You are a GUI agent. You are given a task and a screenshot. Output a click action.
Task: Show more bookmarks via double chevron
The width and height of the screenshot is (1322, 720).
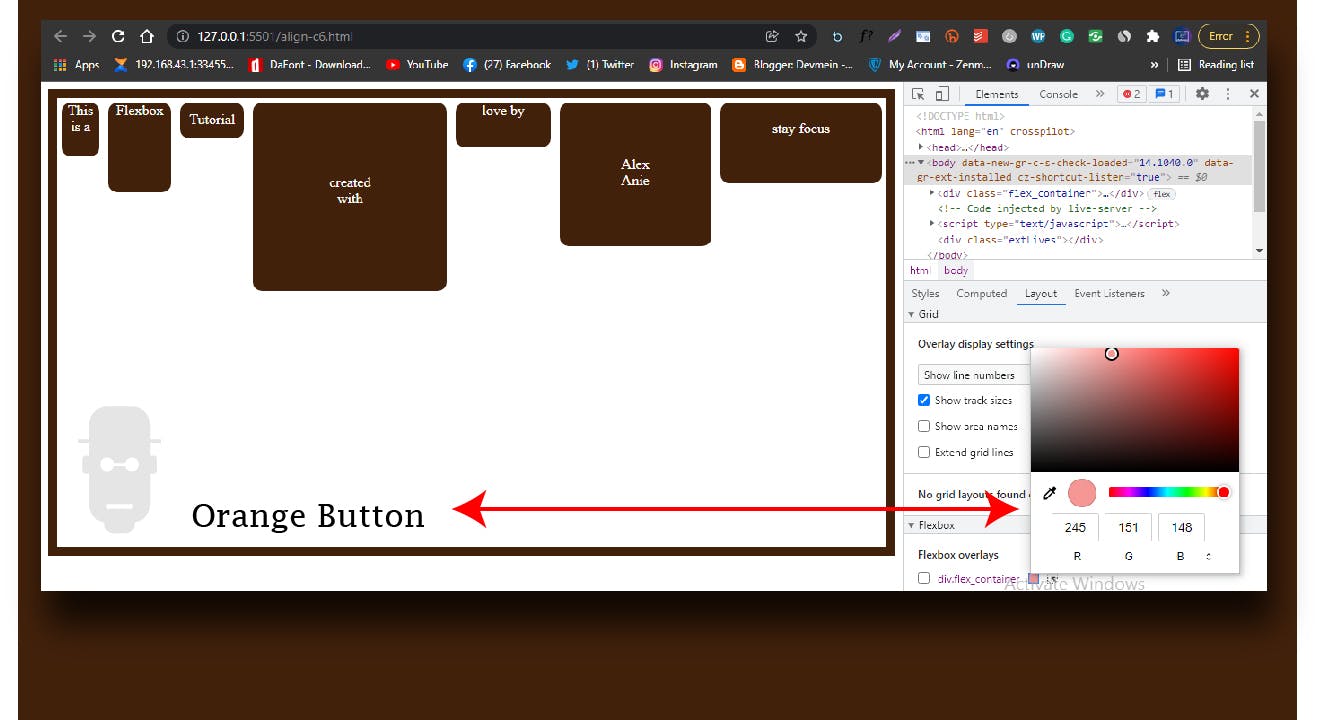coord(1155,64)
